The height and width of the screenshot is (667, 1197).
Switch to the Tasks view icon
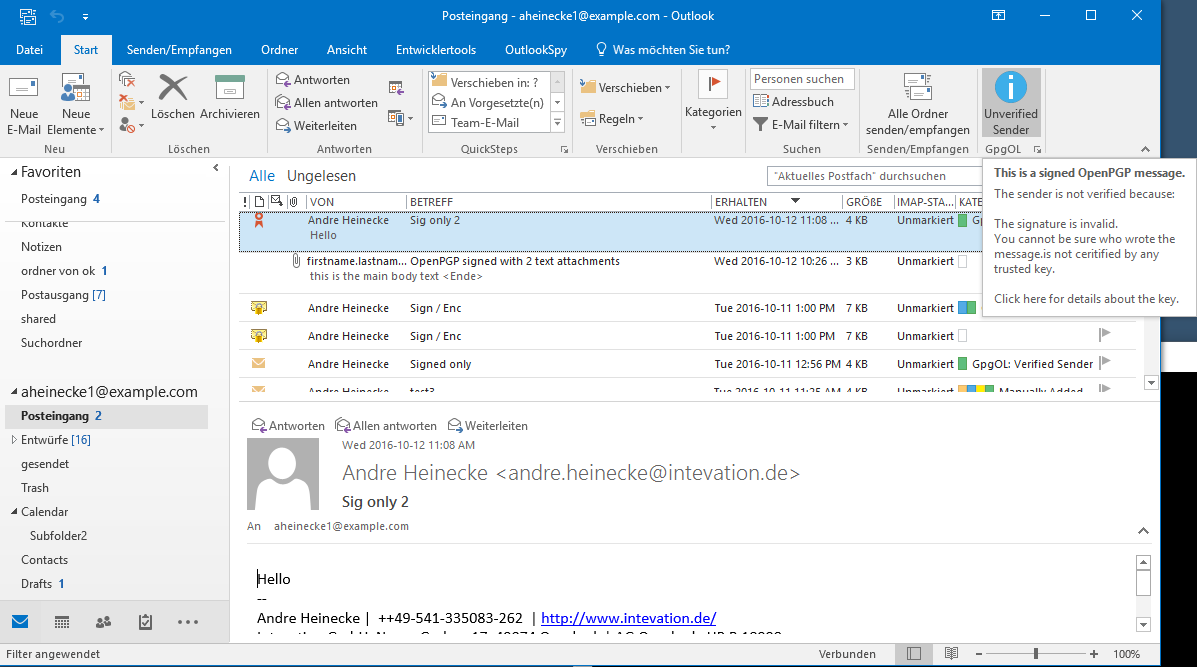[145, 622]
